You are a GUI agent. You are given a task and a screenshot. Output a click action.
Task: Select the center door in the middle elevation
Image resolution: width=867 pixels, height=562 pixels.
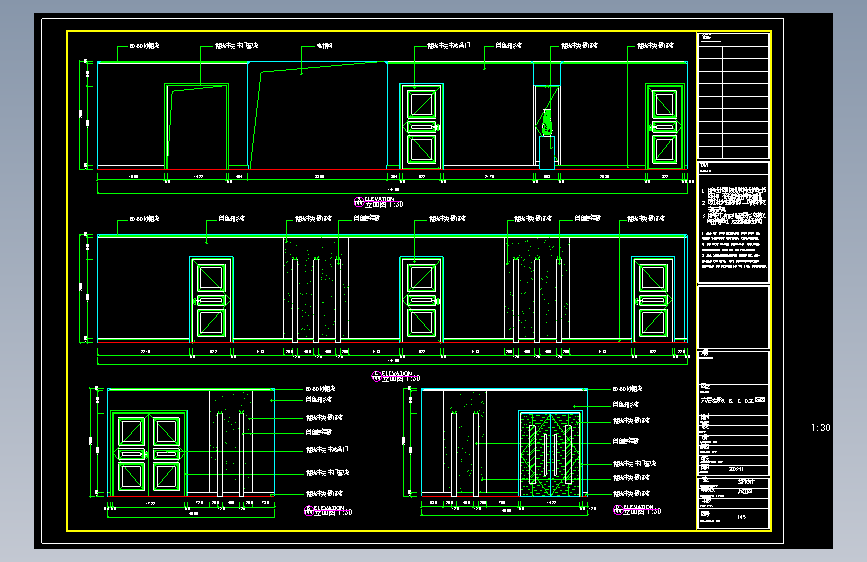[x=421, y=299]
